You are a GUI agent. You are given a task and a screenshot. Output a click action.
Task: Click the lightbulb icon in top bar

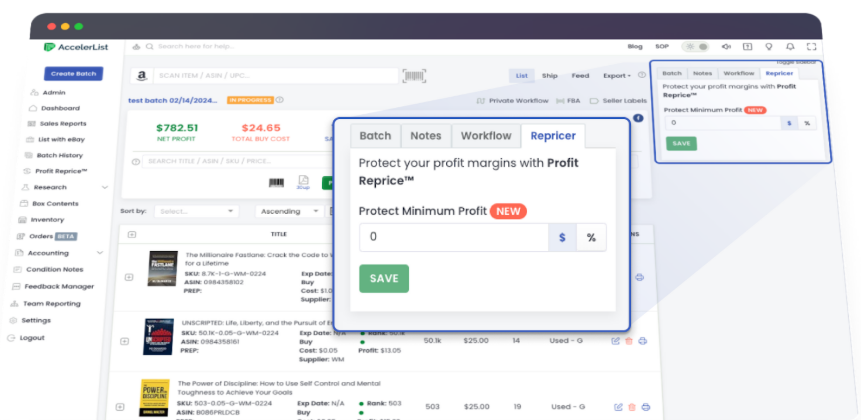pyautogui.click(x=768, y=46)
